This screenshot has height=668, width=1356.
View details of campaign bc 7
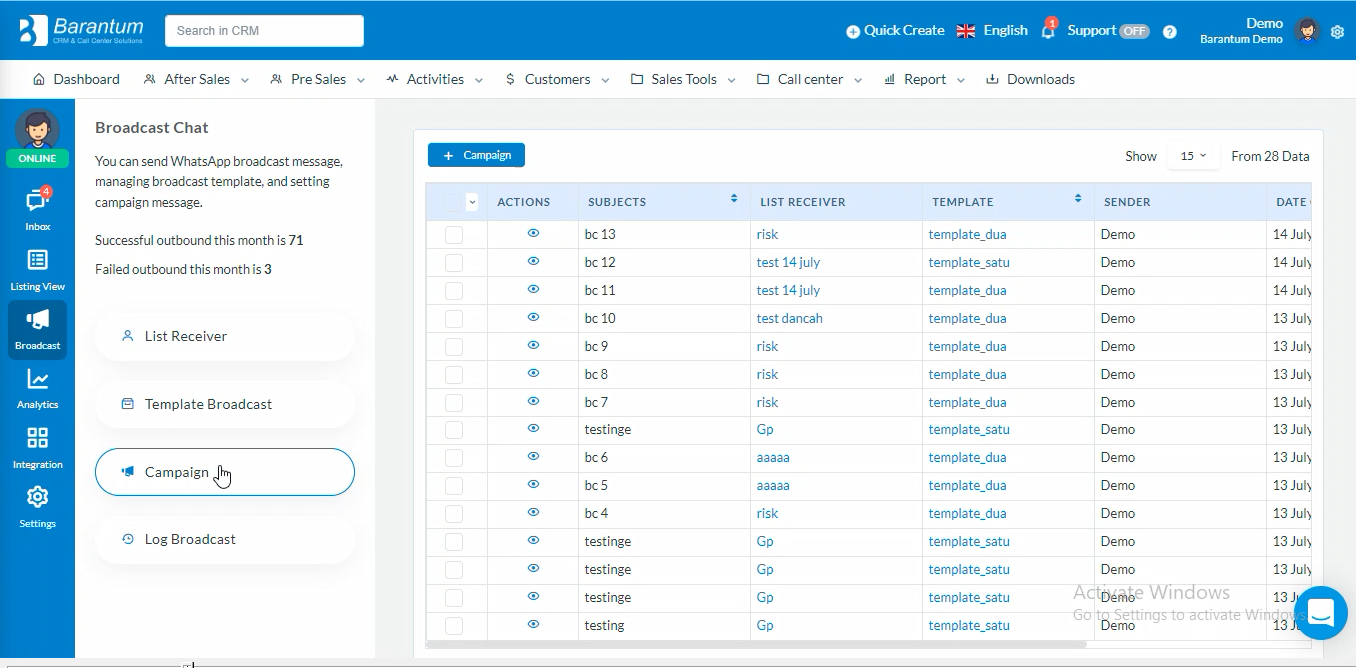tap(533, 401)
